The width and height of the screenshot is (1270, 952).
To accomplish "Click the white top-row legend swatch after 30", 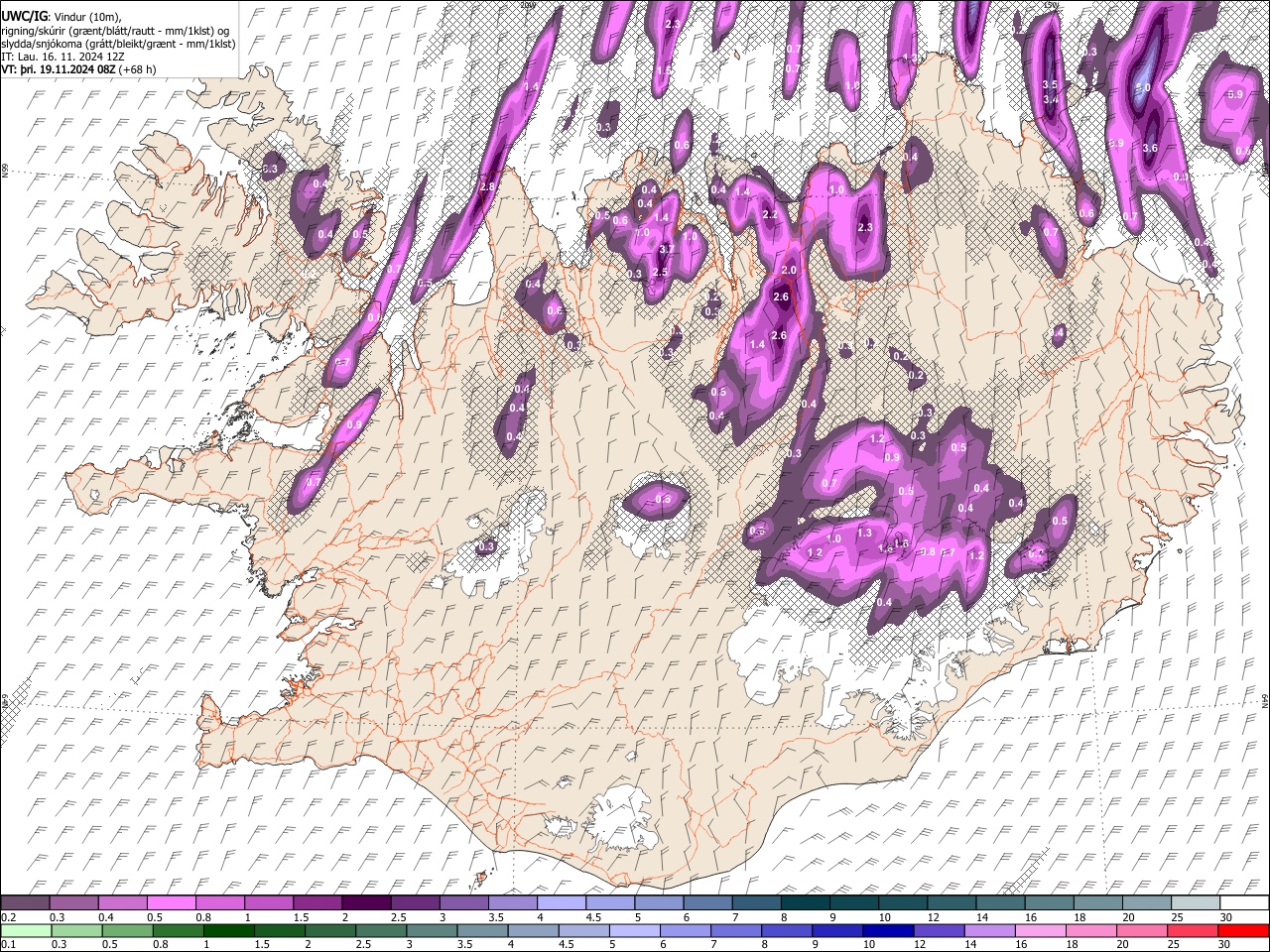I will tap(1245, 902).
